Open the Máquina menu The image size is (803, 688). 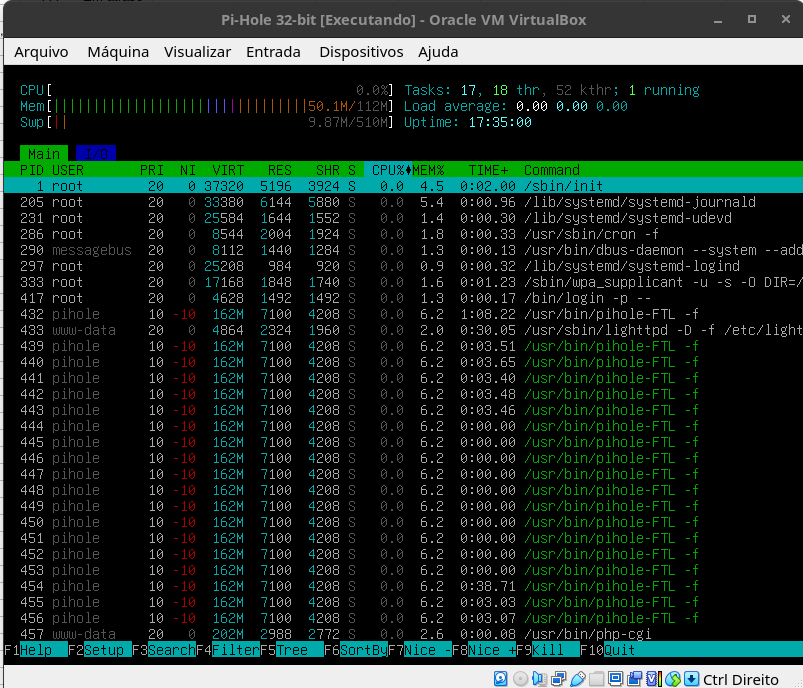click(x=118, y=52)
